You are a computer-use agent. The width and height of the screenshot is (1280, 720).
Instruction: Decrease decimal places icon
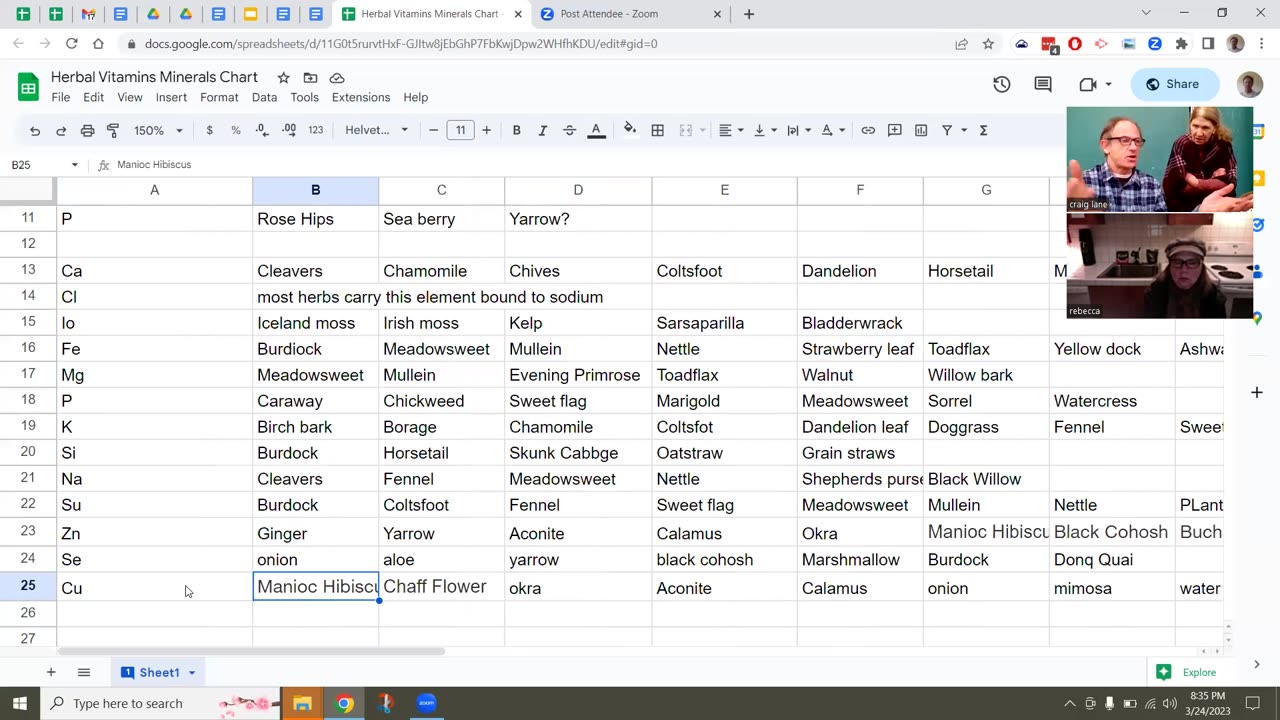coord(262,130)
